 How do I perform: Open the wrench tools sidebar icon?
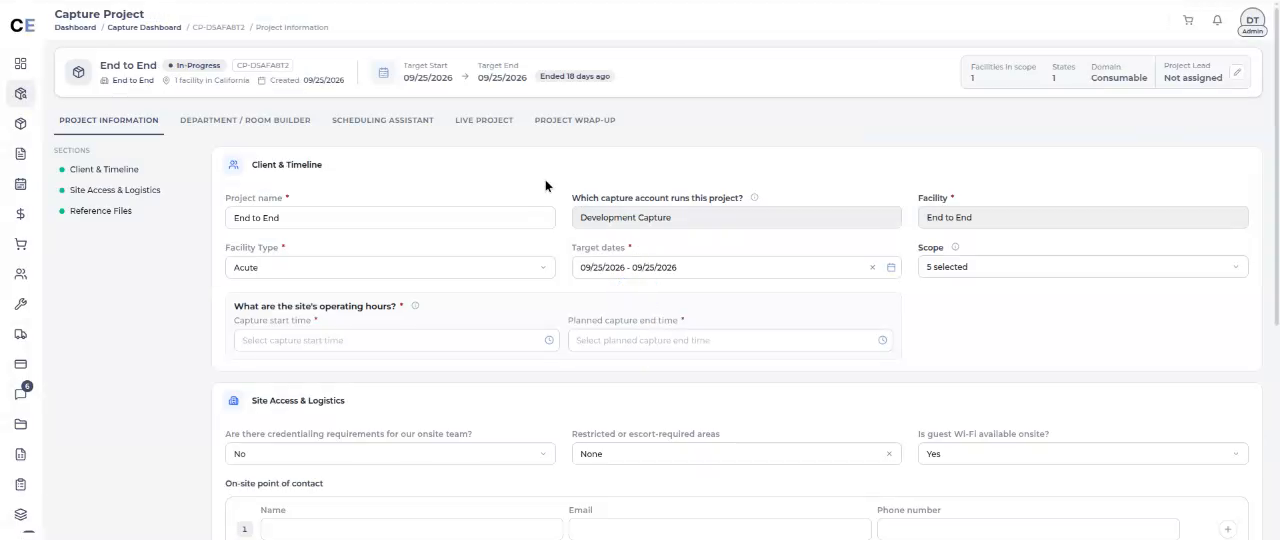click(x=20, y=304)
